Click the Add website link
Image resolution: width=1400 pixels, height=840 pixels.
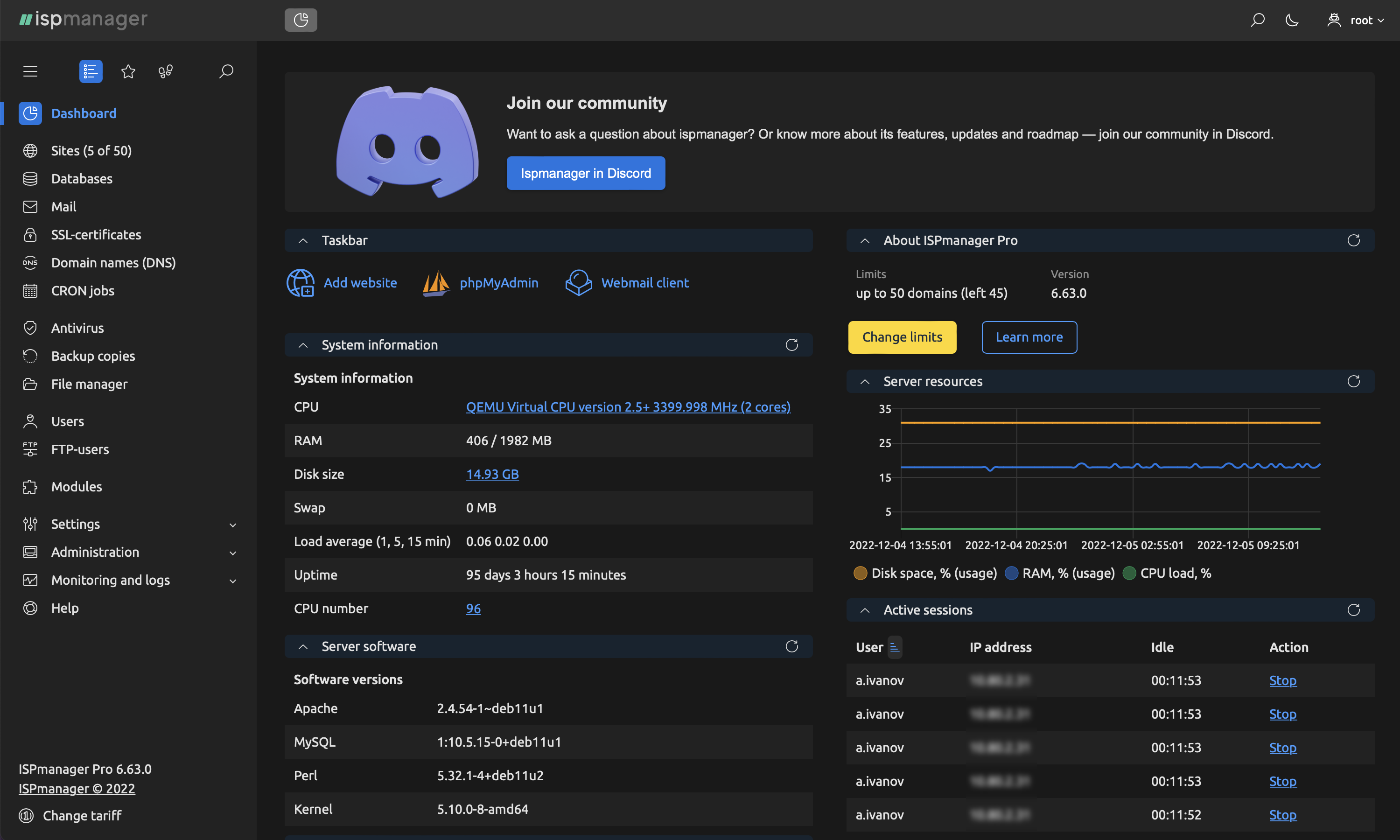click(x=360, y=282)
